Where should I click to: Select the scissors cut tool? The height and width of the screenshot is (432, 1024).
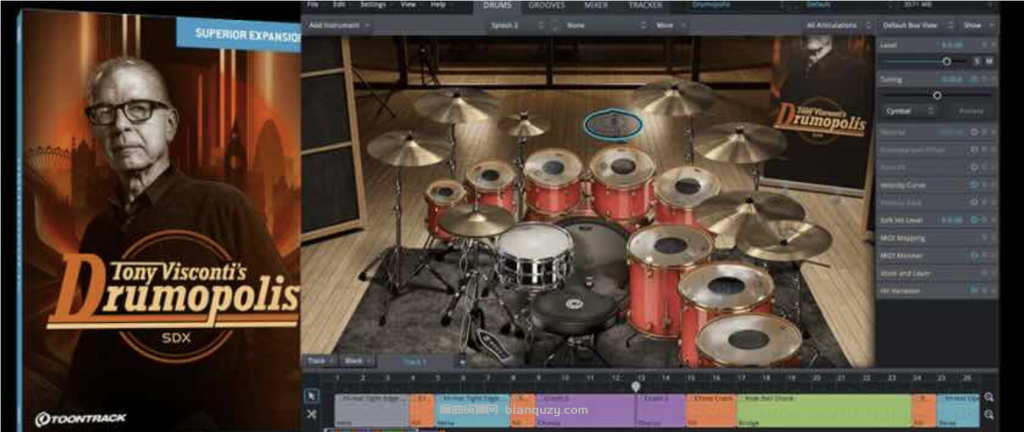[312, 414]
